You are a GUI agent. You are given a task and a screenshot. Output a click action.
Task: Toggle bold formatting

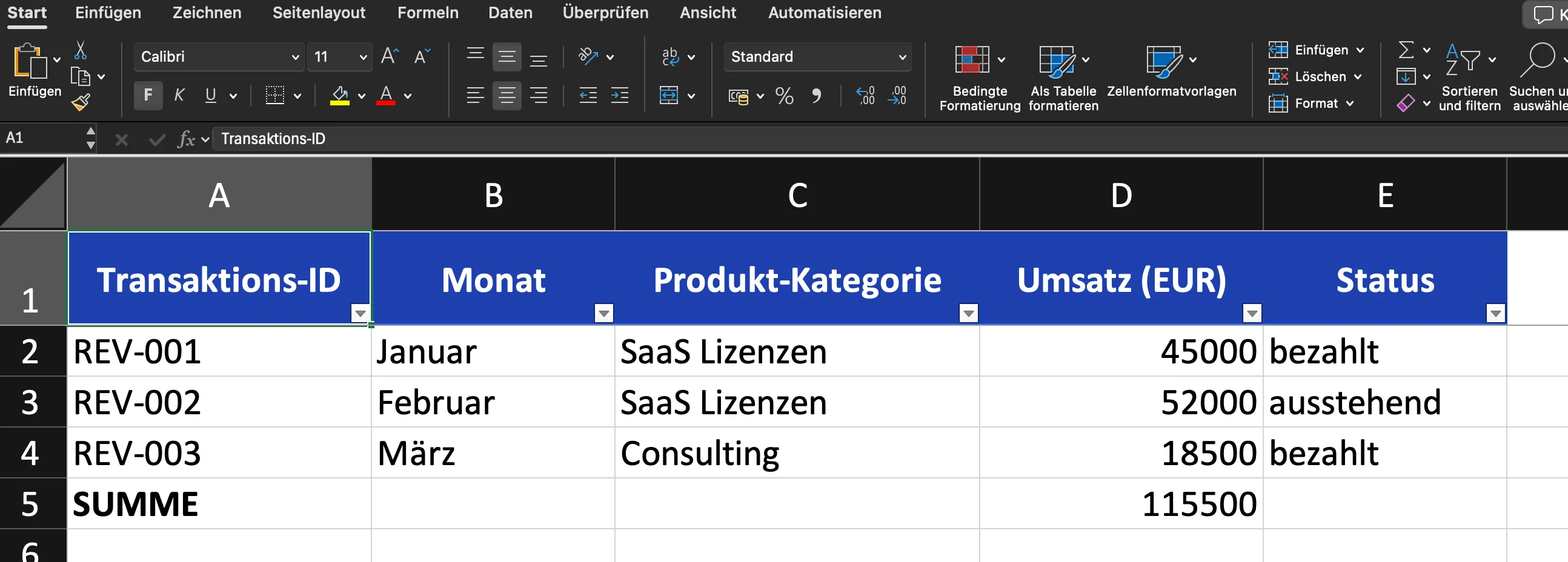click(148, 96)
